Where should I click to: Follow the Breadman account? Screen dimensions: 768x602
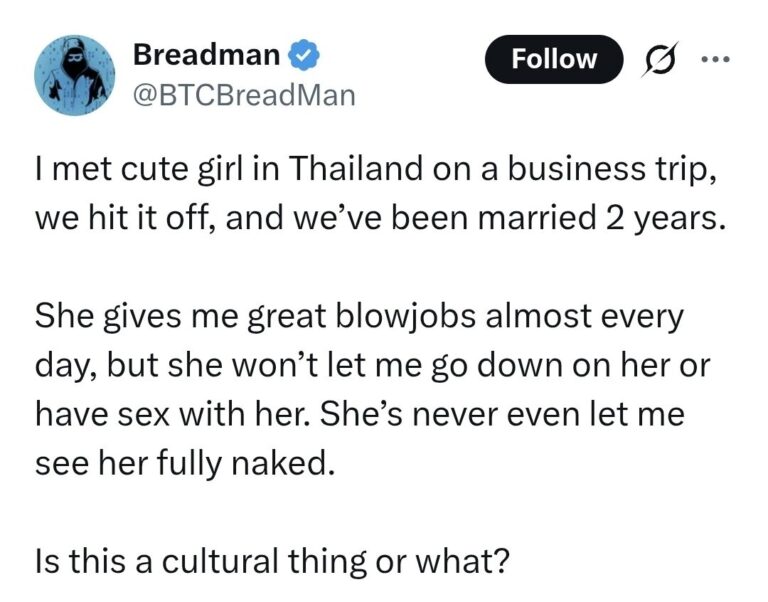(x=554, y=59)
